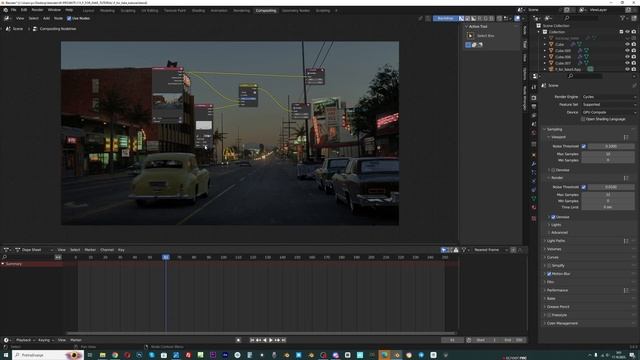
Task: Jump to the first frame
Action: pos(252,340)
